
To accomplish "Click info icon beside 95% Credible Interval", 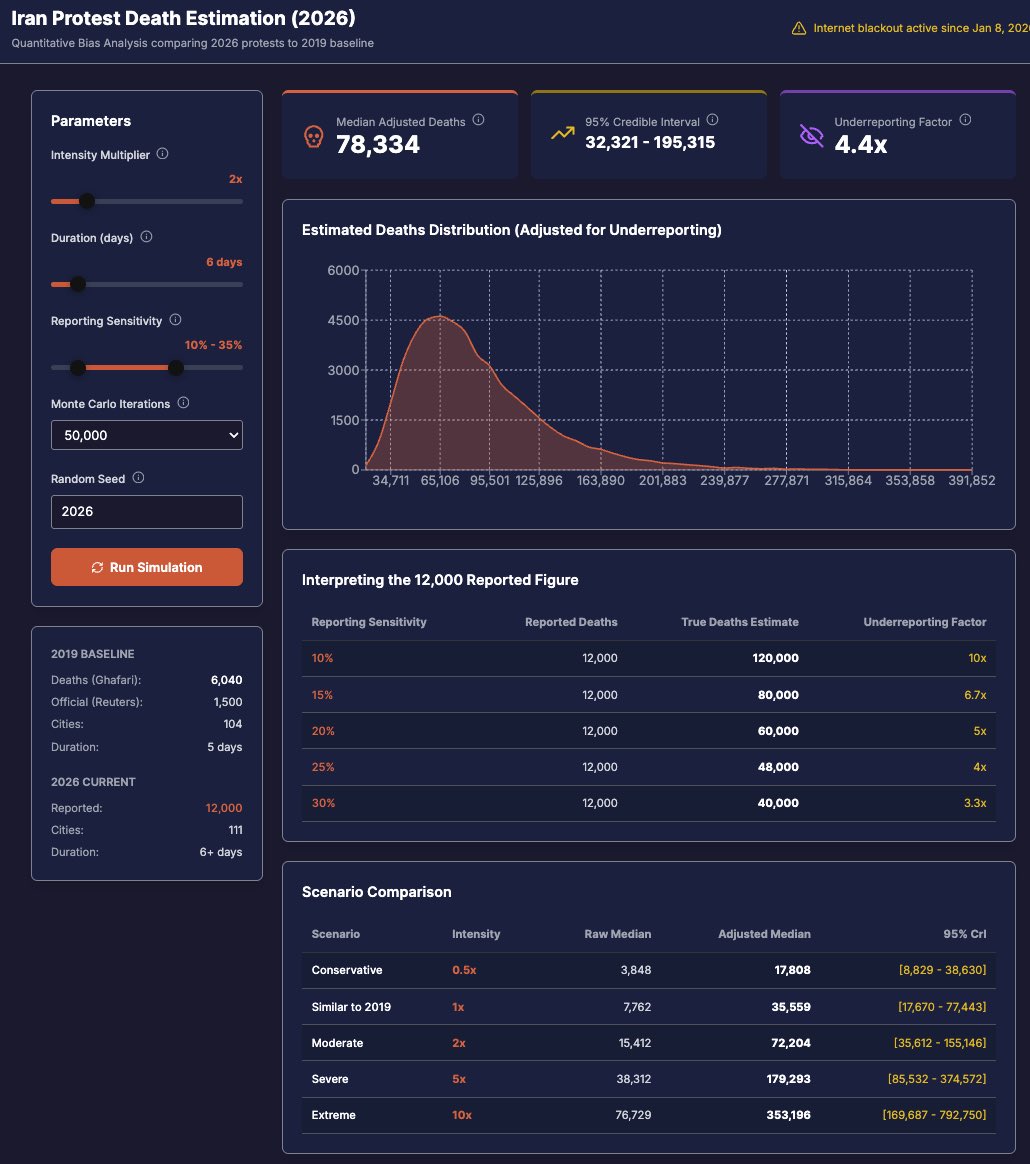I will pos(712,120).
